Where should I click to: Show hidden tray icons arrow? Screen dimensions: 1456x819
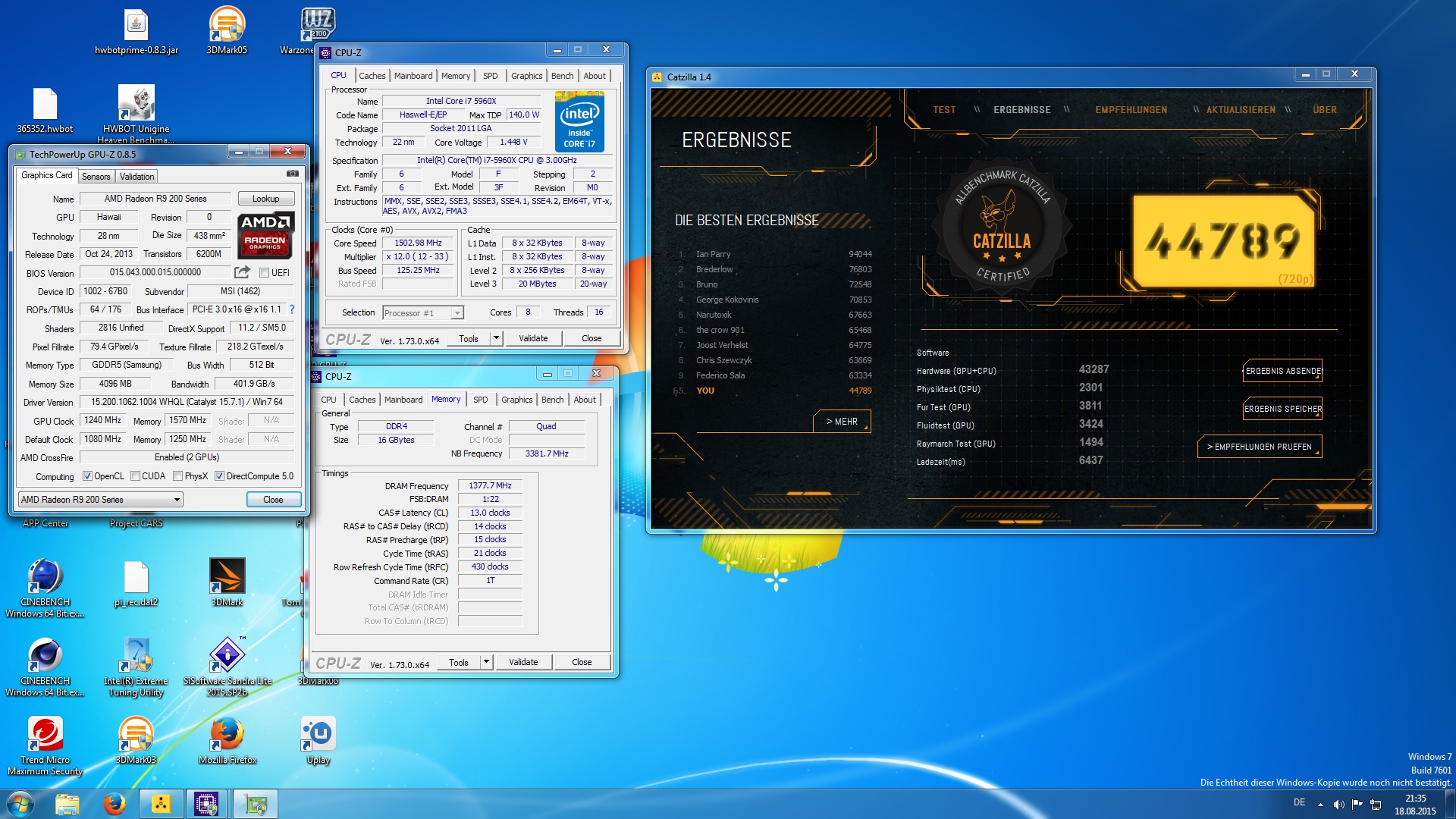point(1320,804)
